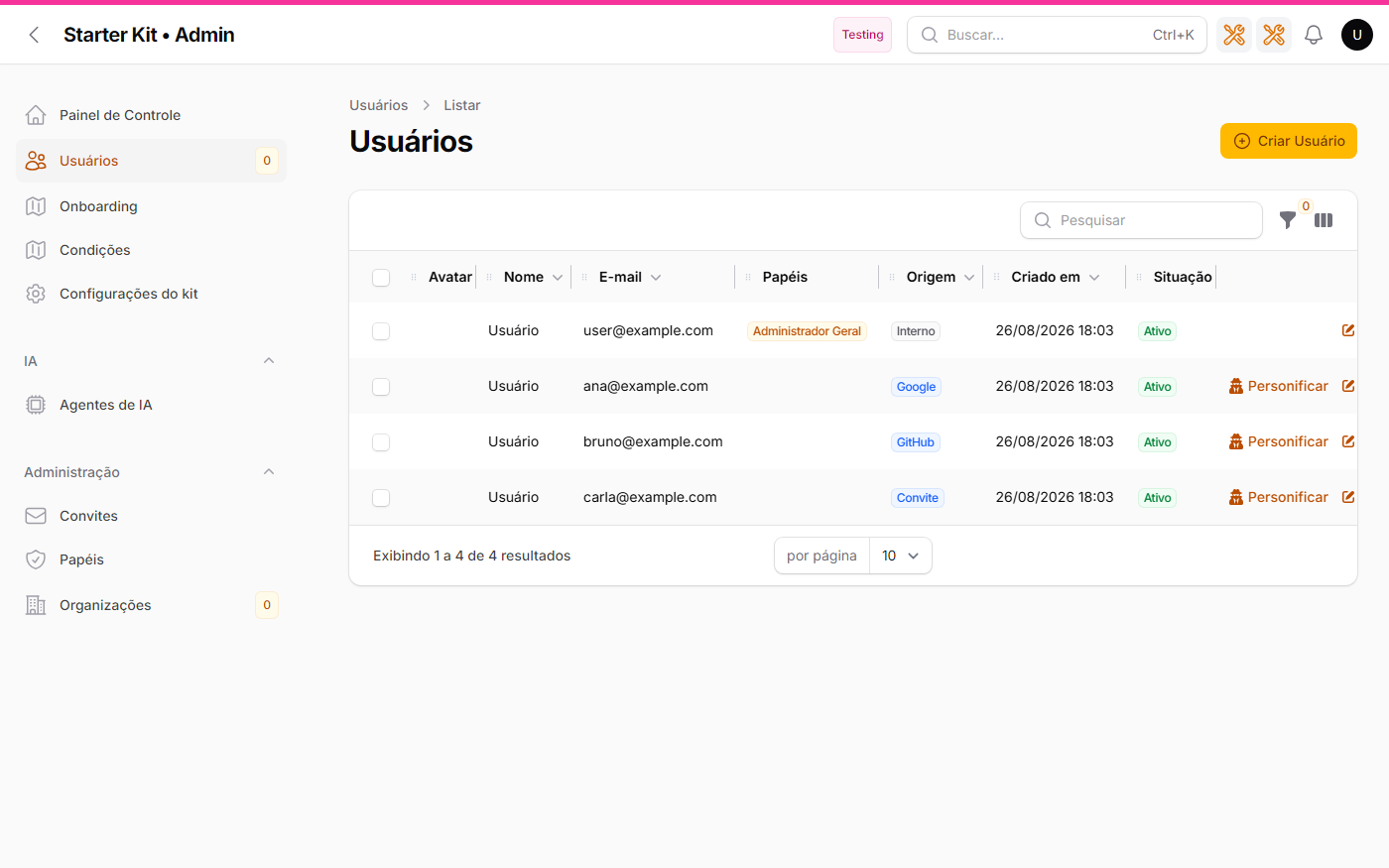Focus the table Pesquisar search field
Viewport: 1389px width, 868px height.
pyautogui.click(x=1141, y=220)
